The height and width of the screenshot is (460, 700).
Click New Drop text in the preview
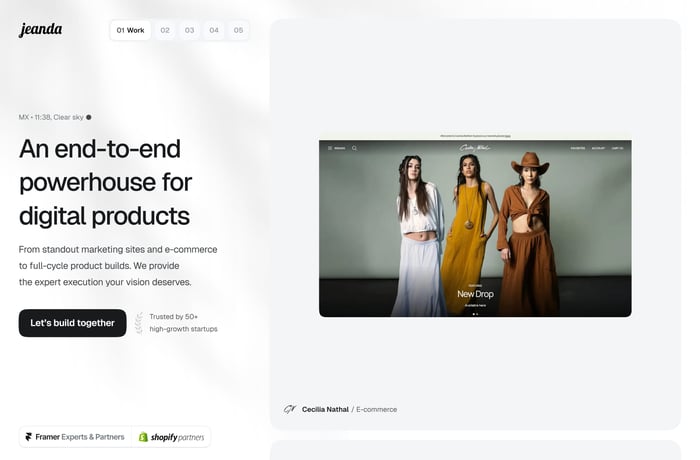(475, 294)
